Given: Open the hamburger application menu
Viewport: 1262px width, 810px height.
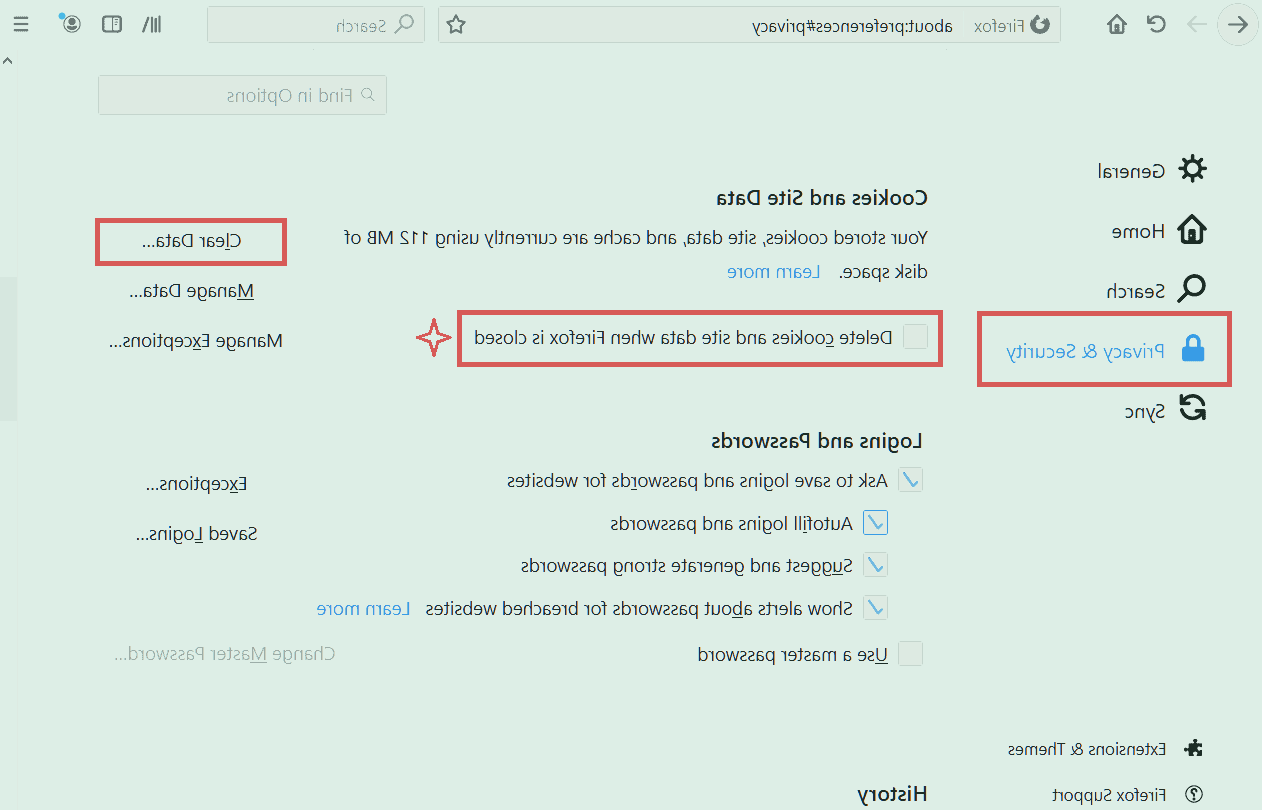Looking at the screenshot, I should (20, 25).
